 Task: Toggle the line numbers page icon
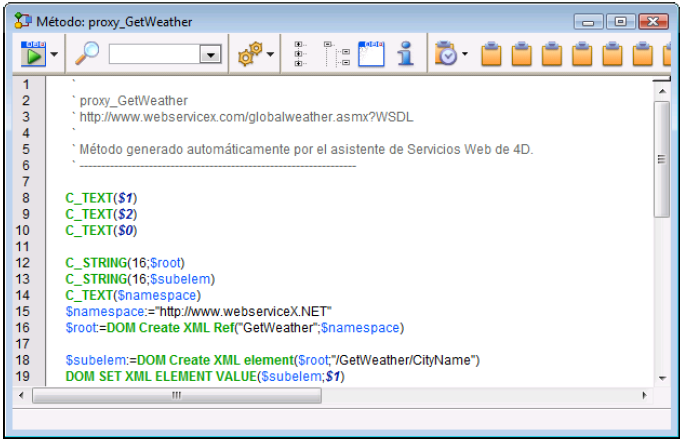[x=371, y=54]
